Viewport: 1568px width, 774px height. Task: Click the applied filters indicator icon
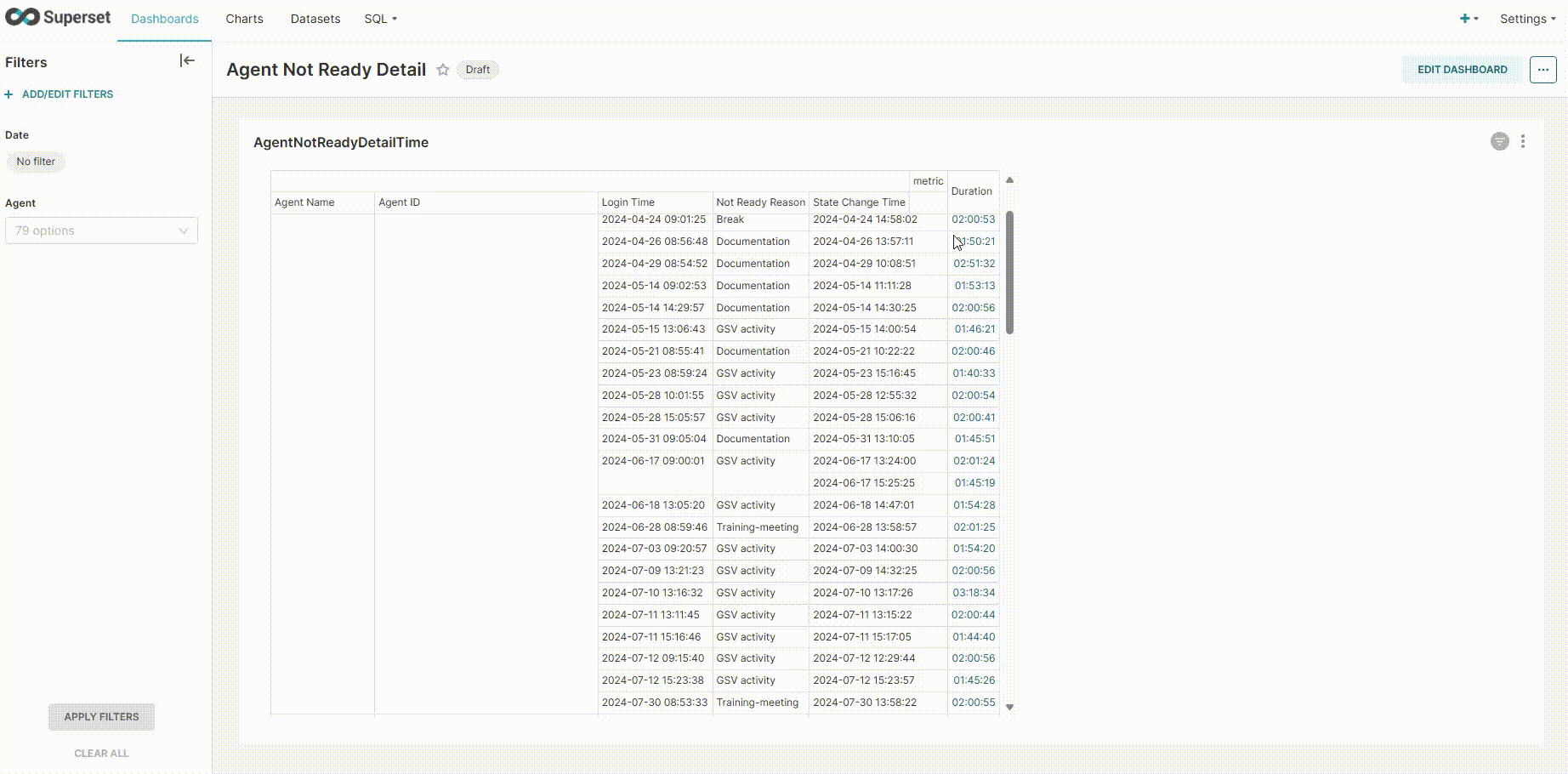click(1499, 141)
